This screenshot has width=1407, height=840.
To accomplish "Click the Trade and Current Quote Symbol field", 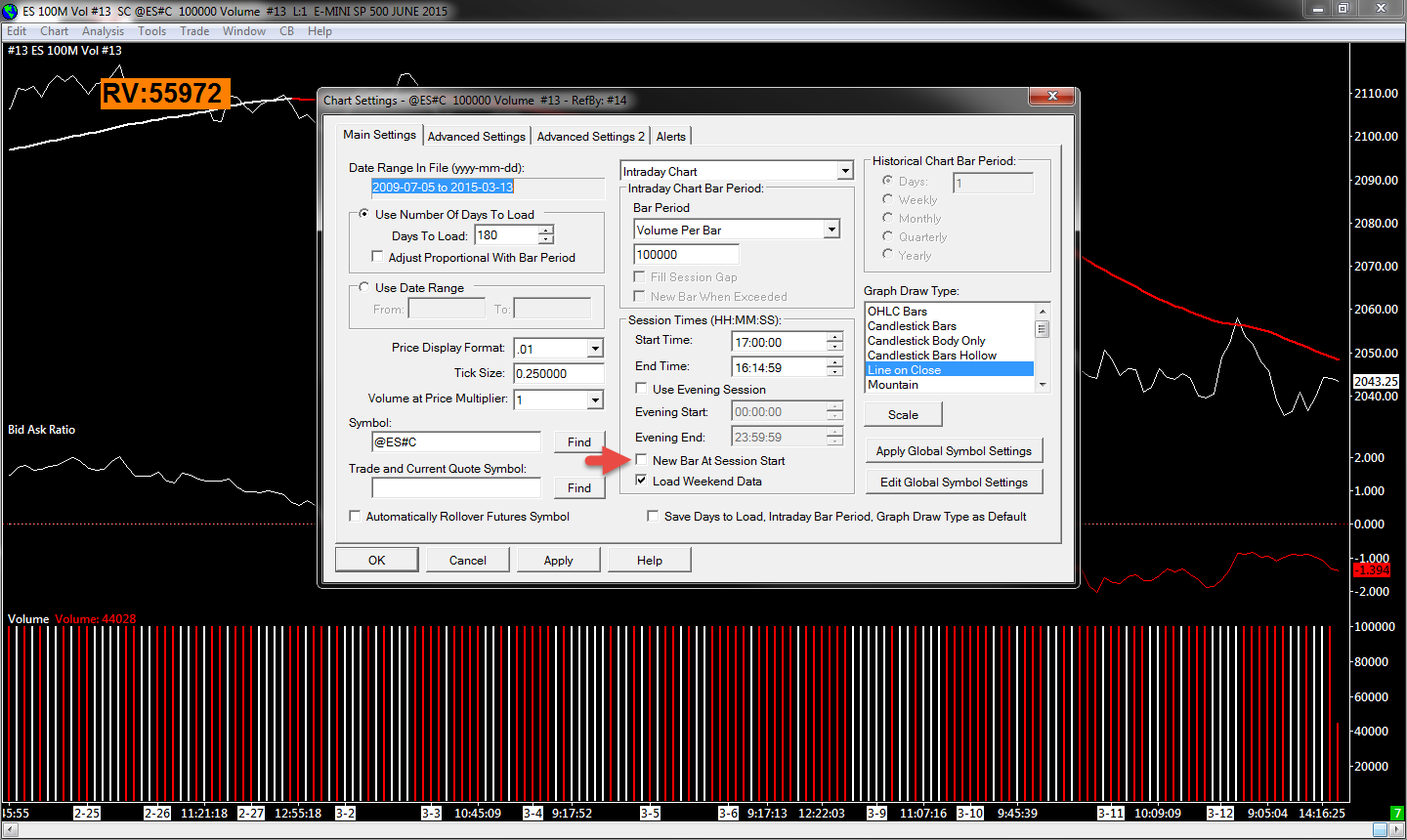I will [x=455, y=487].
